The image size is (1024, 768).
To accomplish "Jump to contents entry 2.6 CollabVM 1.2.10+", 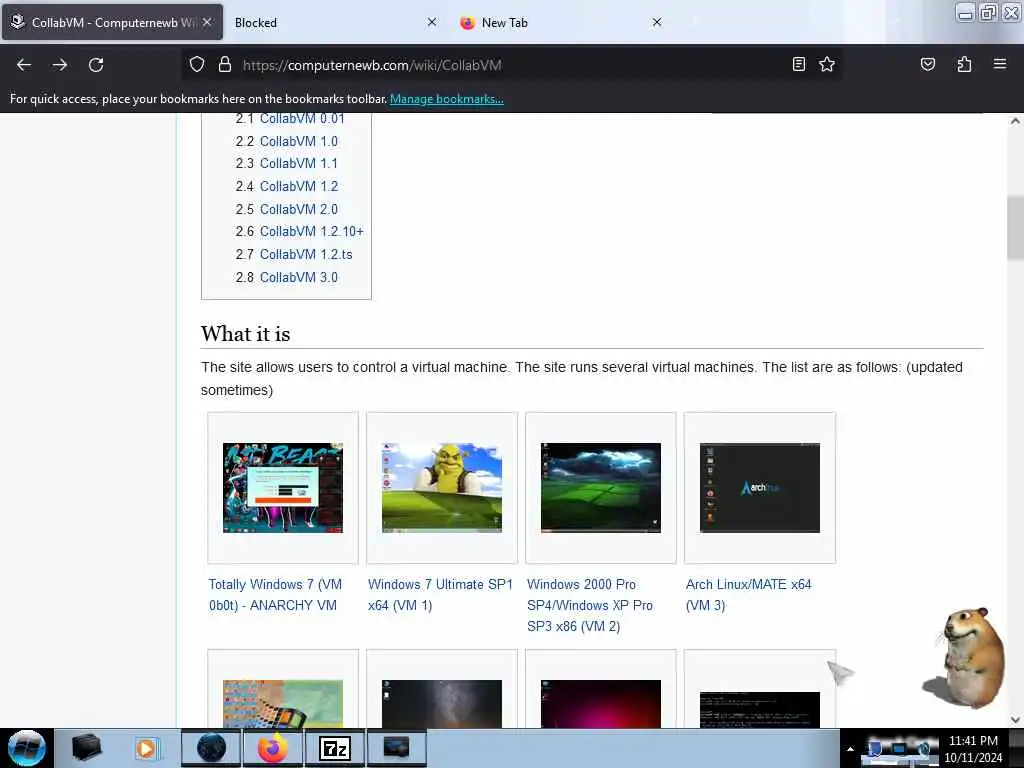I will pos(299,231).
